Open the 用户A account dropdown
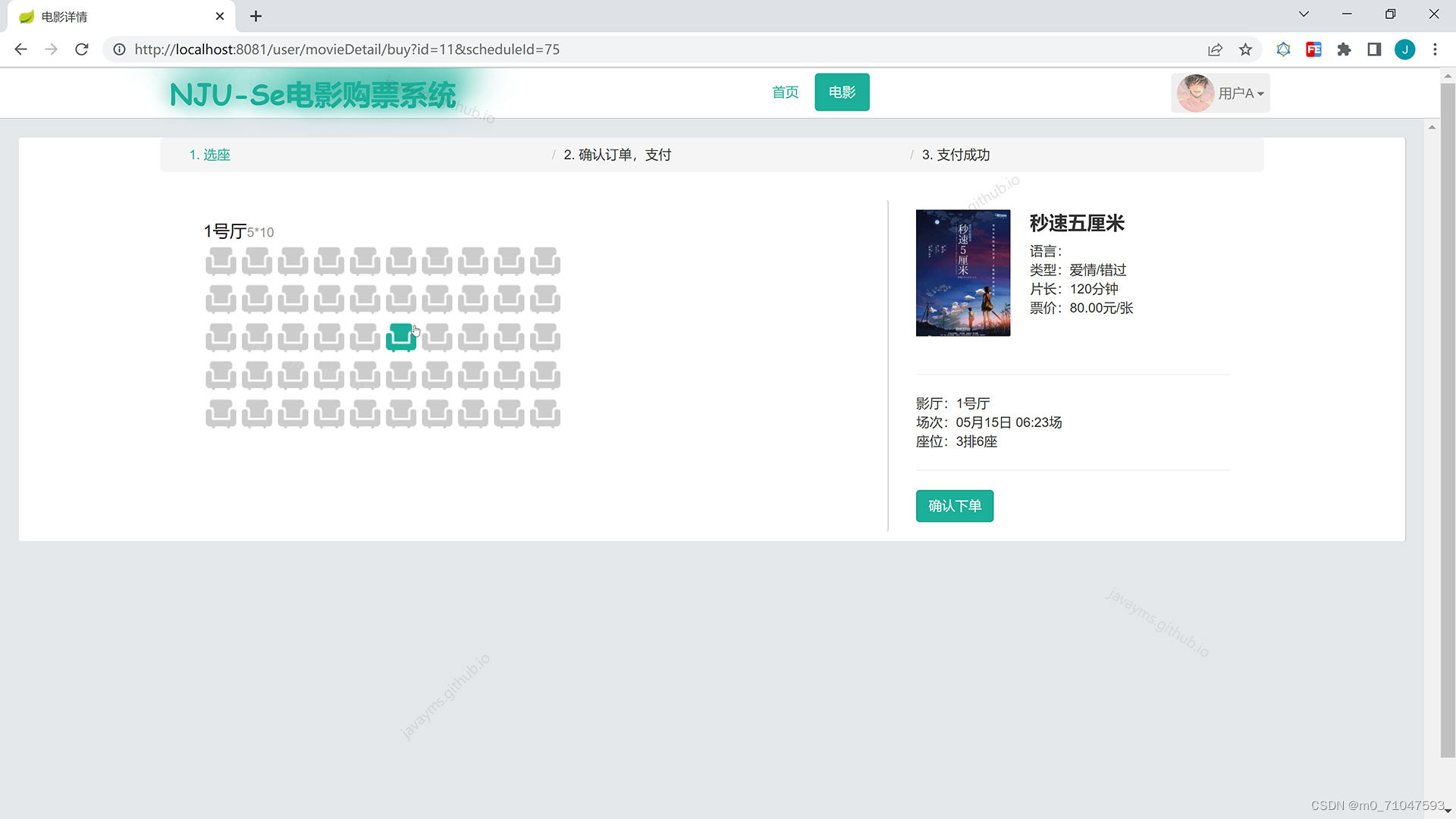 1220,93
